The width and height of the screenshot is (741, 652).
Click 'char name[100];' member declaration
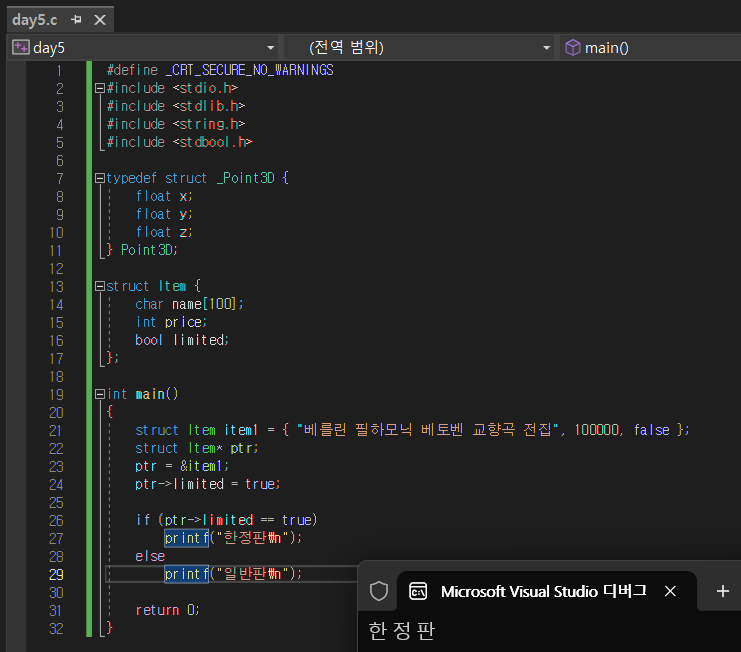point(189,304)
